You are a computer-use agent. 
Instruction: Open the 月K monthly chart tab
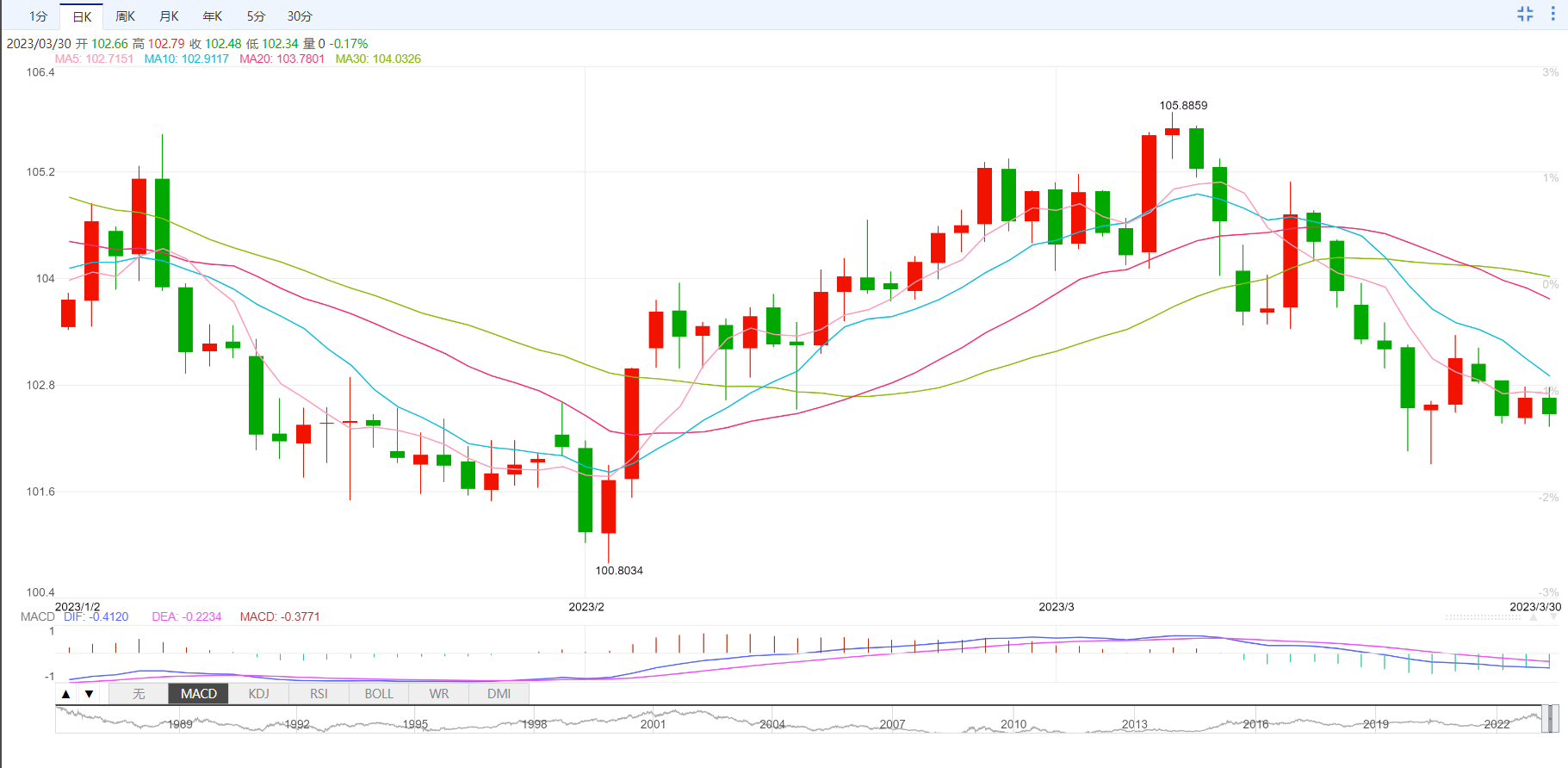169,16
